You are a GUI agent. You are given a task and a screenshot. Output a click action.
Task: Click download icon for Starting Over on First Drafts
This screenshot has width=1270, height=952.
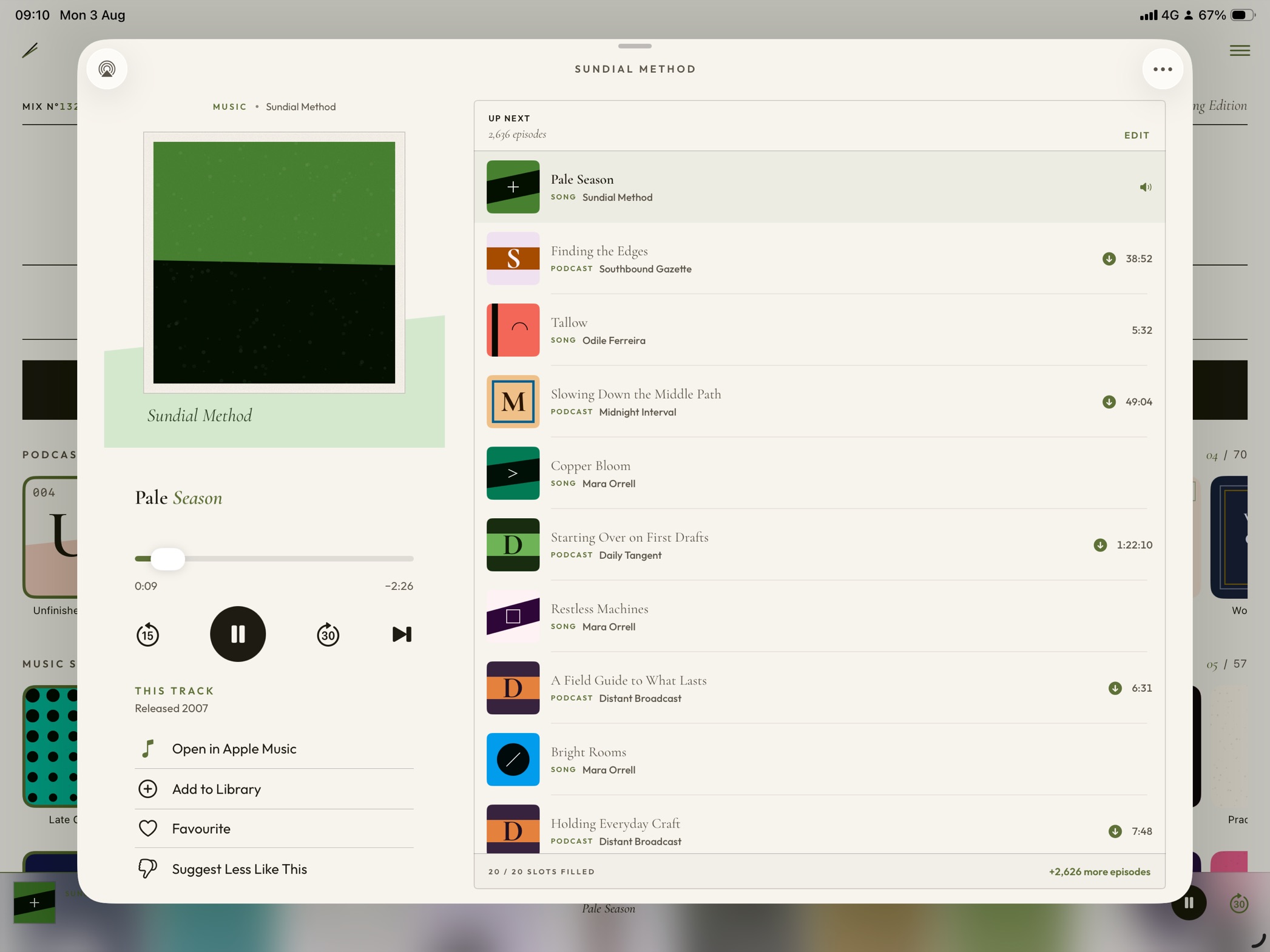point(1100,545)
